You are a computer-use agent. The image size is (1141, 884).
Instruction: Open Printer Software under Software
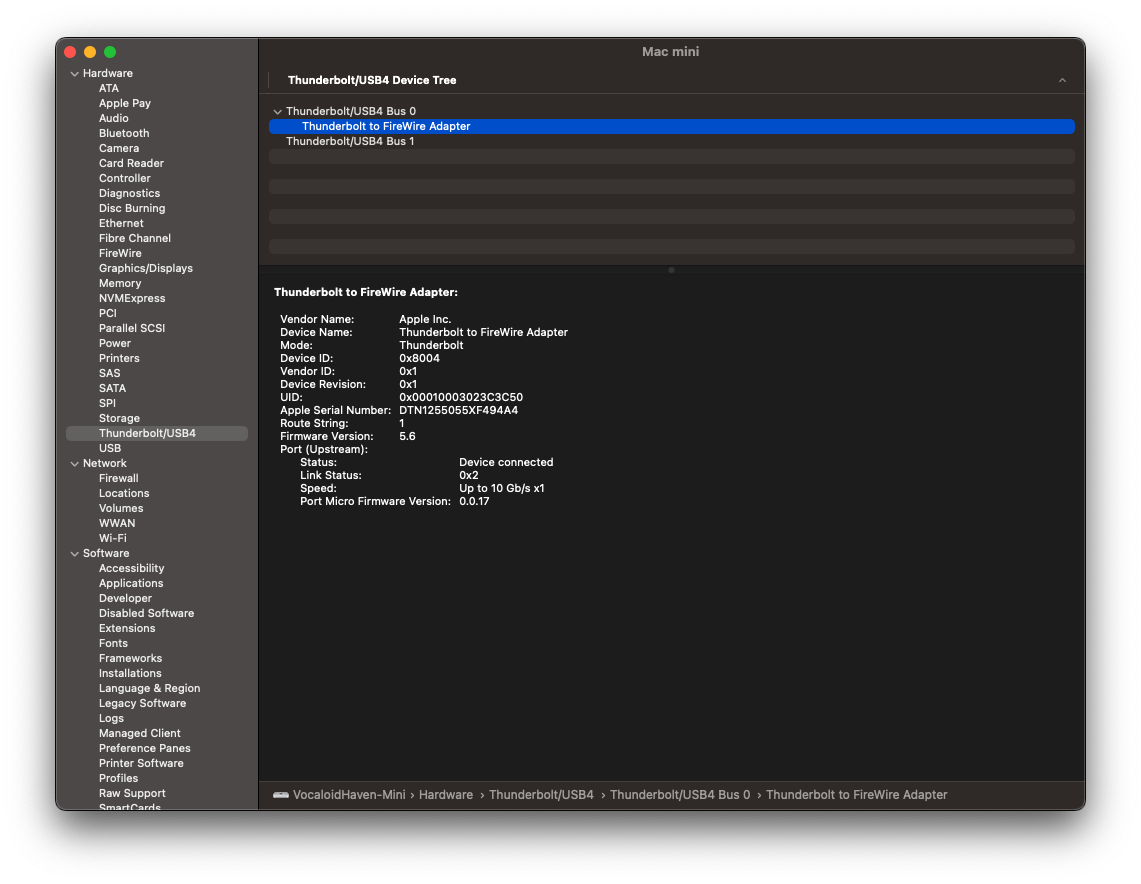click(141, 763)
